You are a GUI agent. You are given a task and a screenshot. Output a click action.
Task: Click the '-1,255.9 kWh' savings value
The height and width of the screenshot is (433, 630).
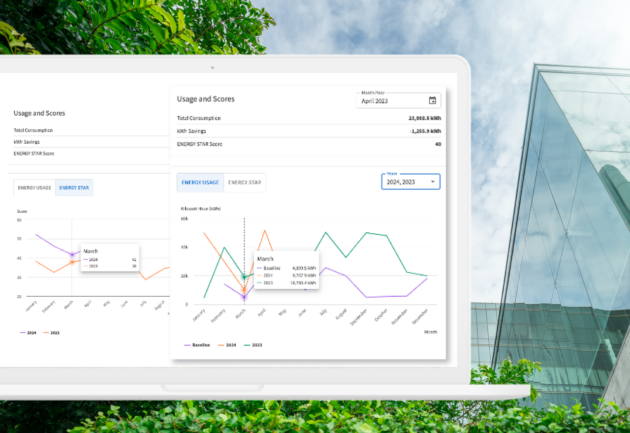[x=425, y=131]
